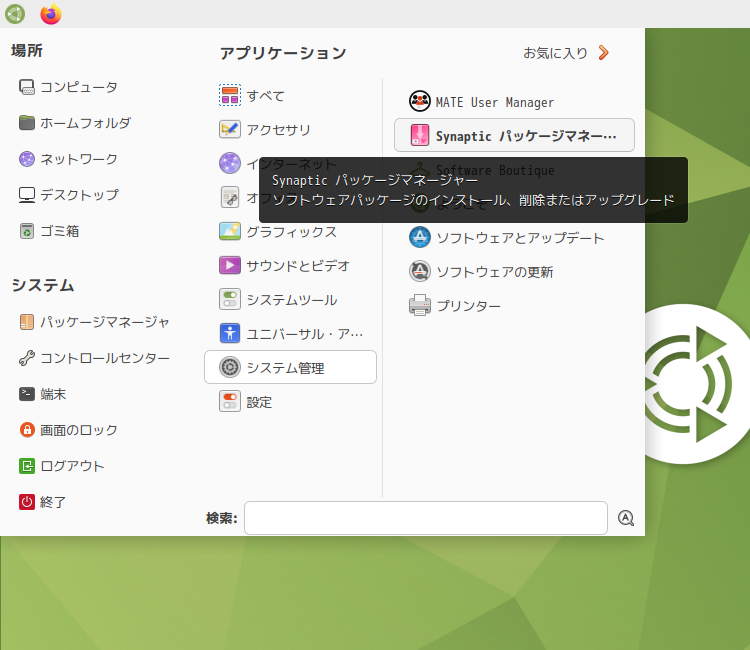Click the ホームフォルダ label
This screenshot has height=650, width=750.
click(85, 123)
